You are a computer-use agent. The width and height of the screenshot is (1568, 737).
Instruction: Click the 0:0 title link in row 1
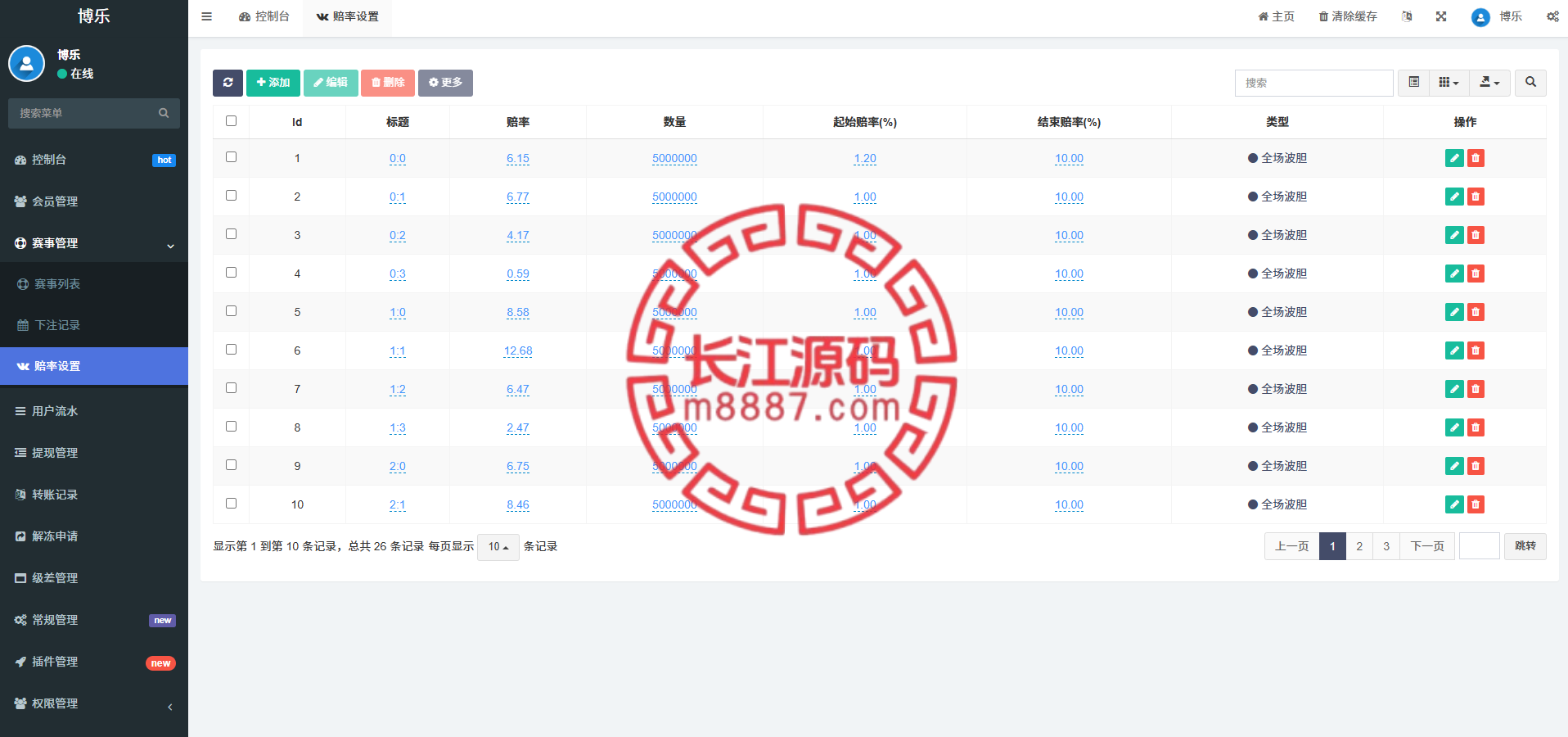point(398,158)
